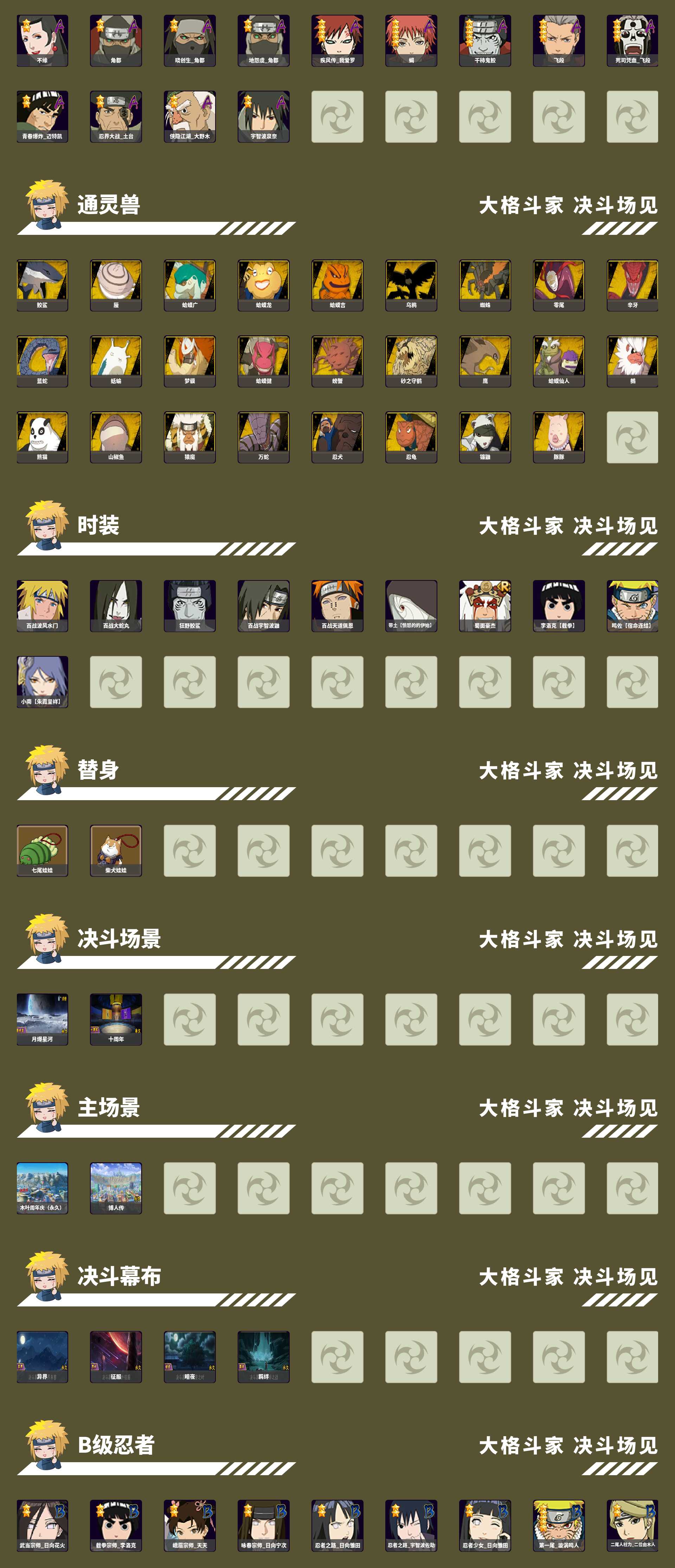Viewport: 675px width, 1568px height.
Task: Choose the 乌鸦 summon beast icon
Action: click(x=411, y=285)
